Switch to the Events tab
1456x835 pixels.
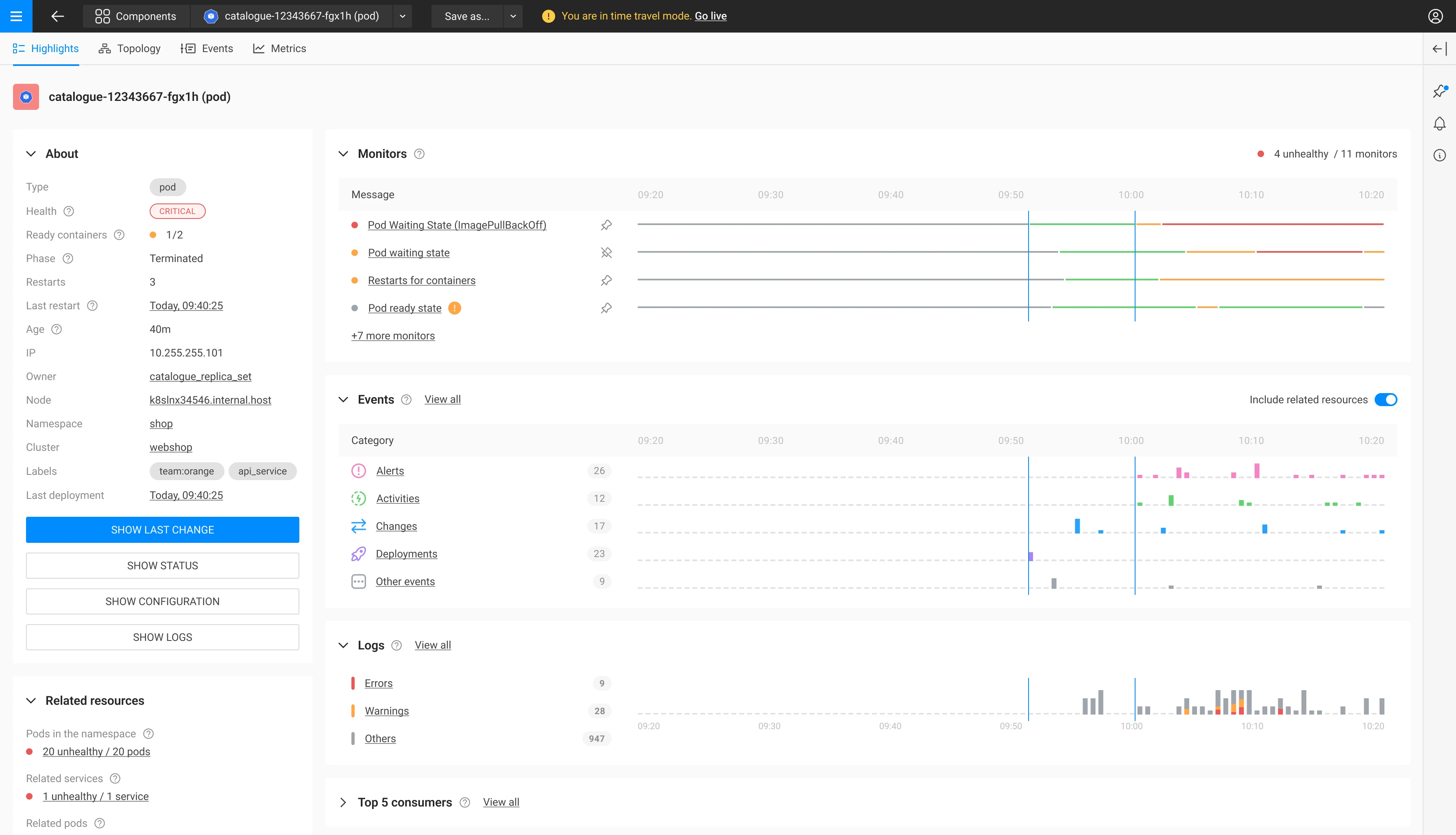207,49
